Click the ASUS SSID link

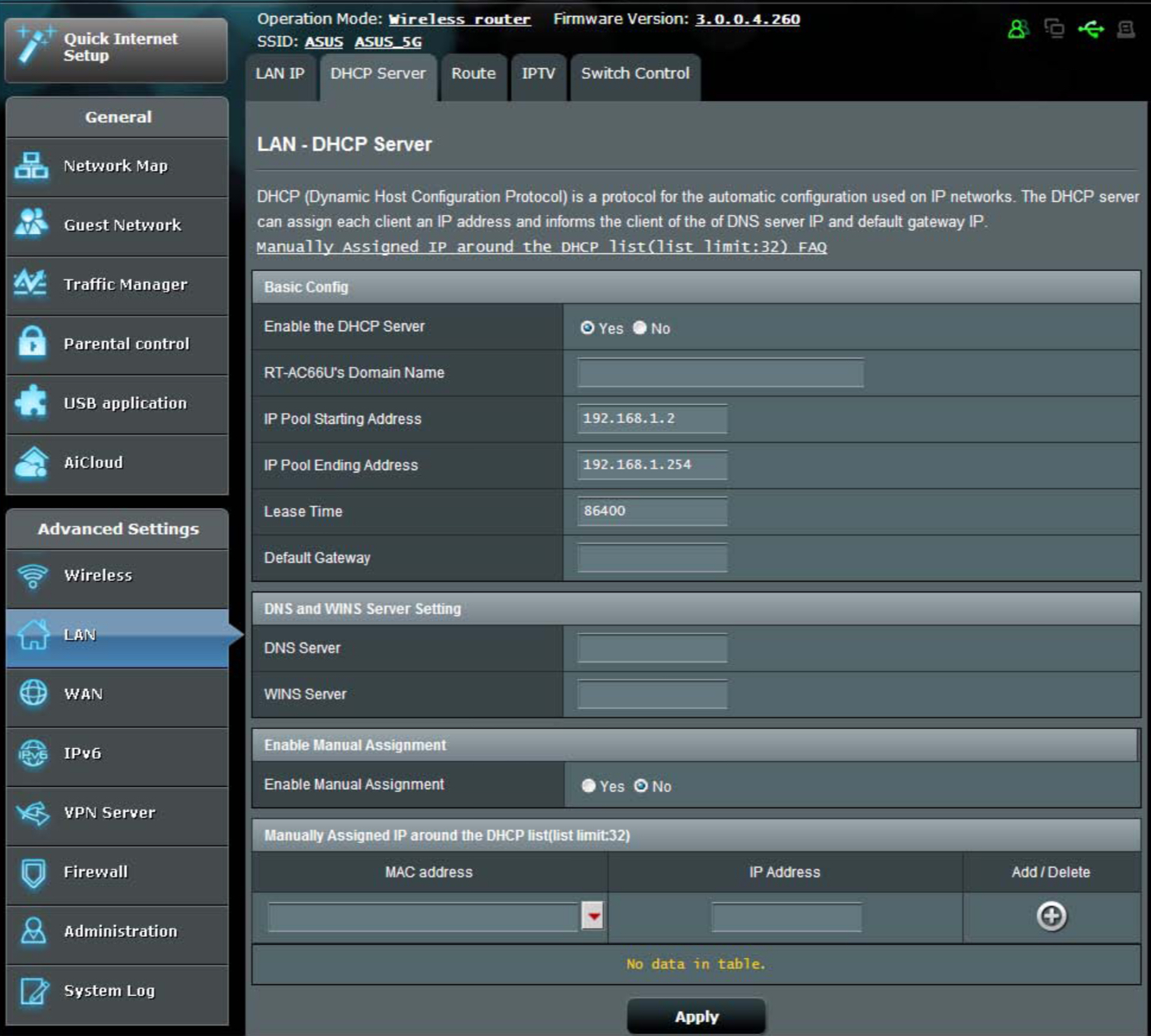[324, 42]
